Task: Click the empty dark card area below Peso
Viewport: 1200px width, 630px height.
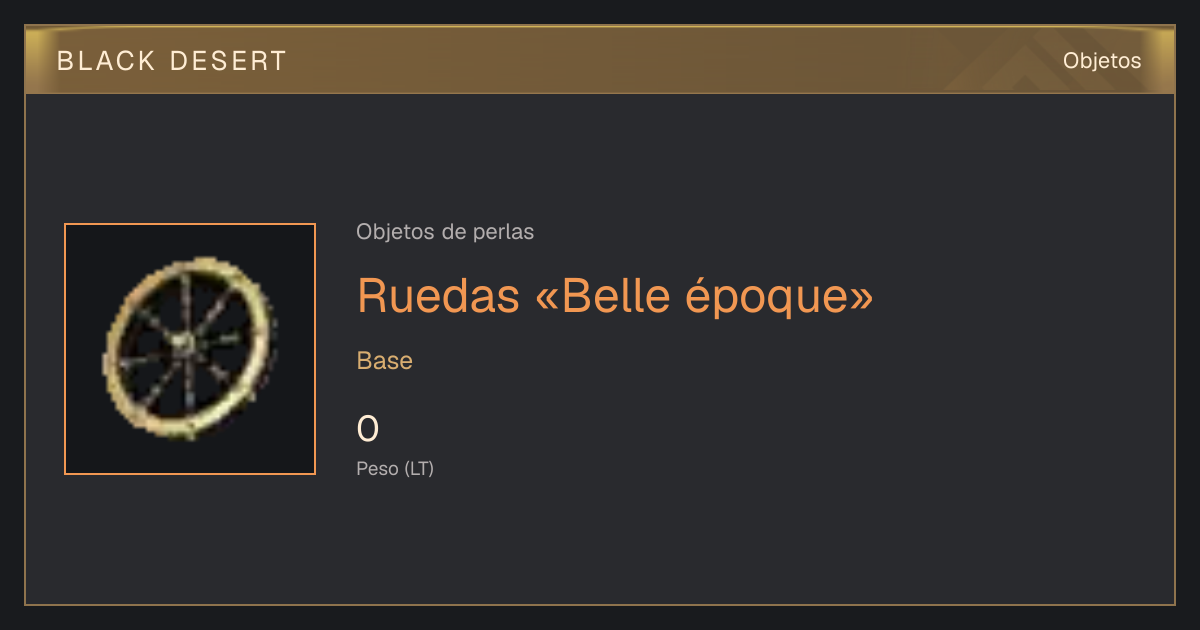Action: (700, 545)
